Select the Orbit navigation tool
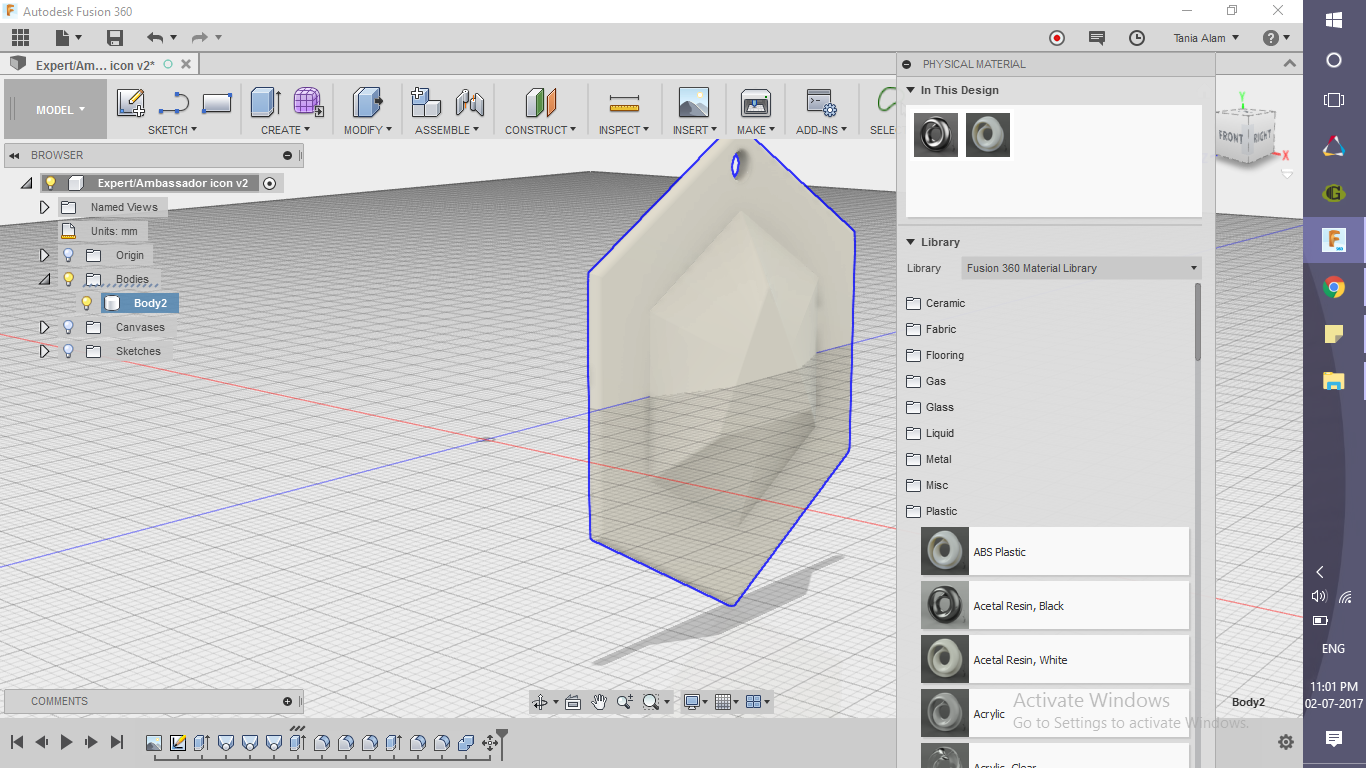This screenshot has width=1366, height=768. [x=540, y=702]
